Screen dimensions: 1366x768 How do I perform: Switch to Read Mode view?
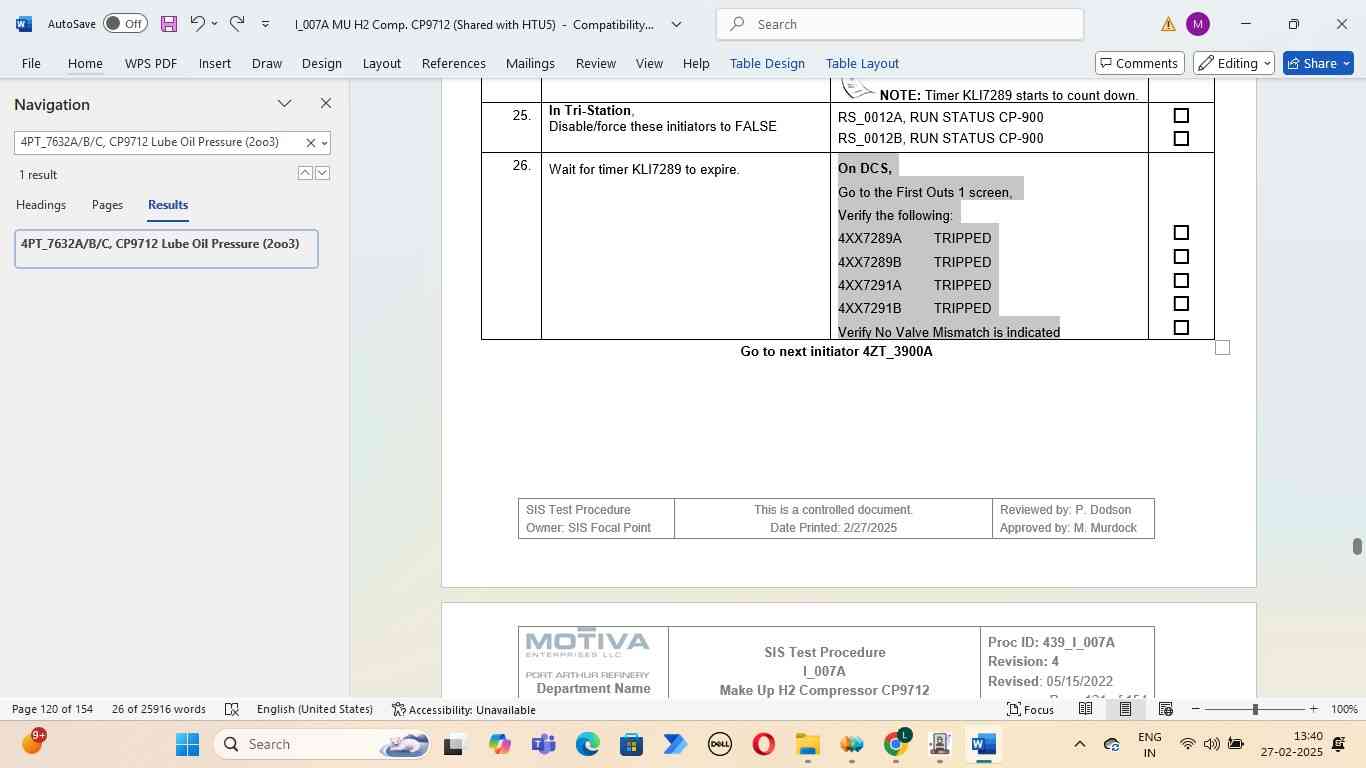[x=1085, y=709]
